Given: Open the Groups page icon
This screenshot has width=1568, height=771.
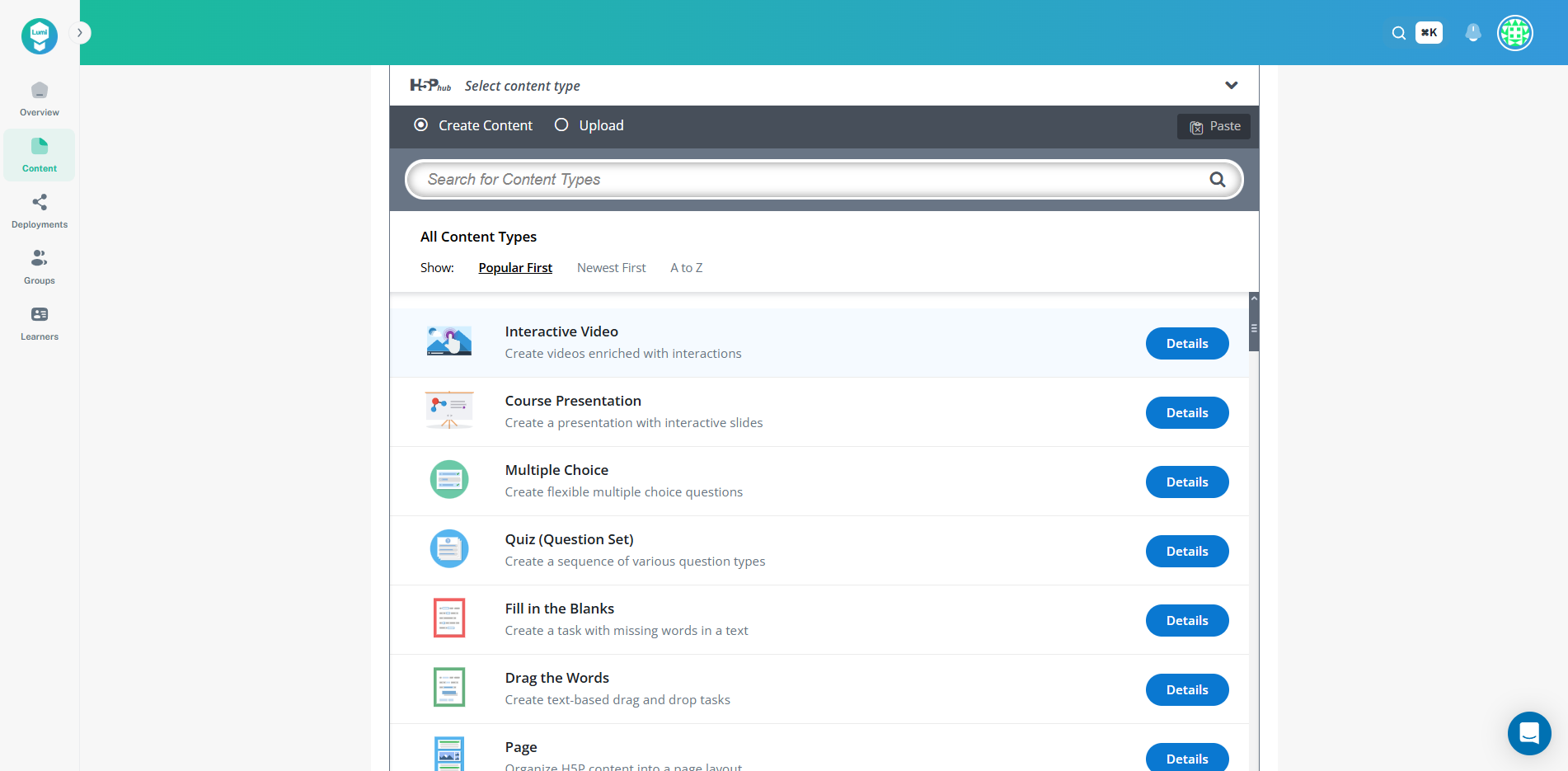Looking at the screenshot, I should coord(40,259).
